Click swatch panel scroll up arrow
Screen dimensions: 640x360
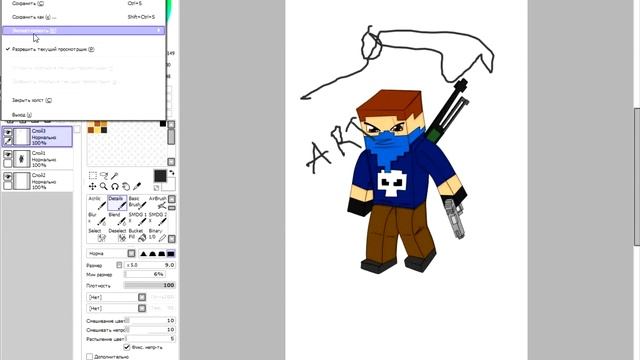171,124
